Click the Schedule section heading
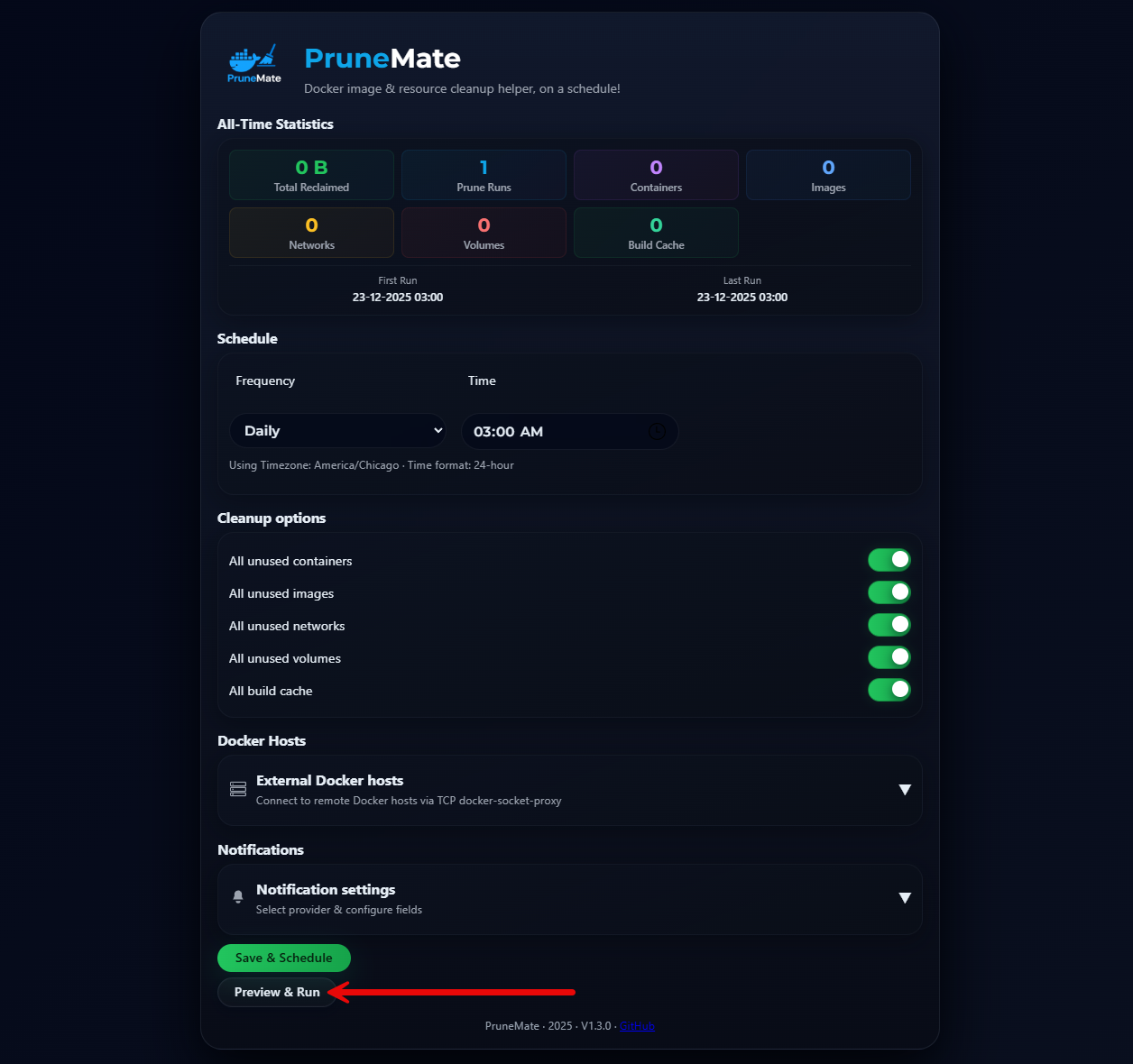1133x1064 pixels. (x=247, y=339)
